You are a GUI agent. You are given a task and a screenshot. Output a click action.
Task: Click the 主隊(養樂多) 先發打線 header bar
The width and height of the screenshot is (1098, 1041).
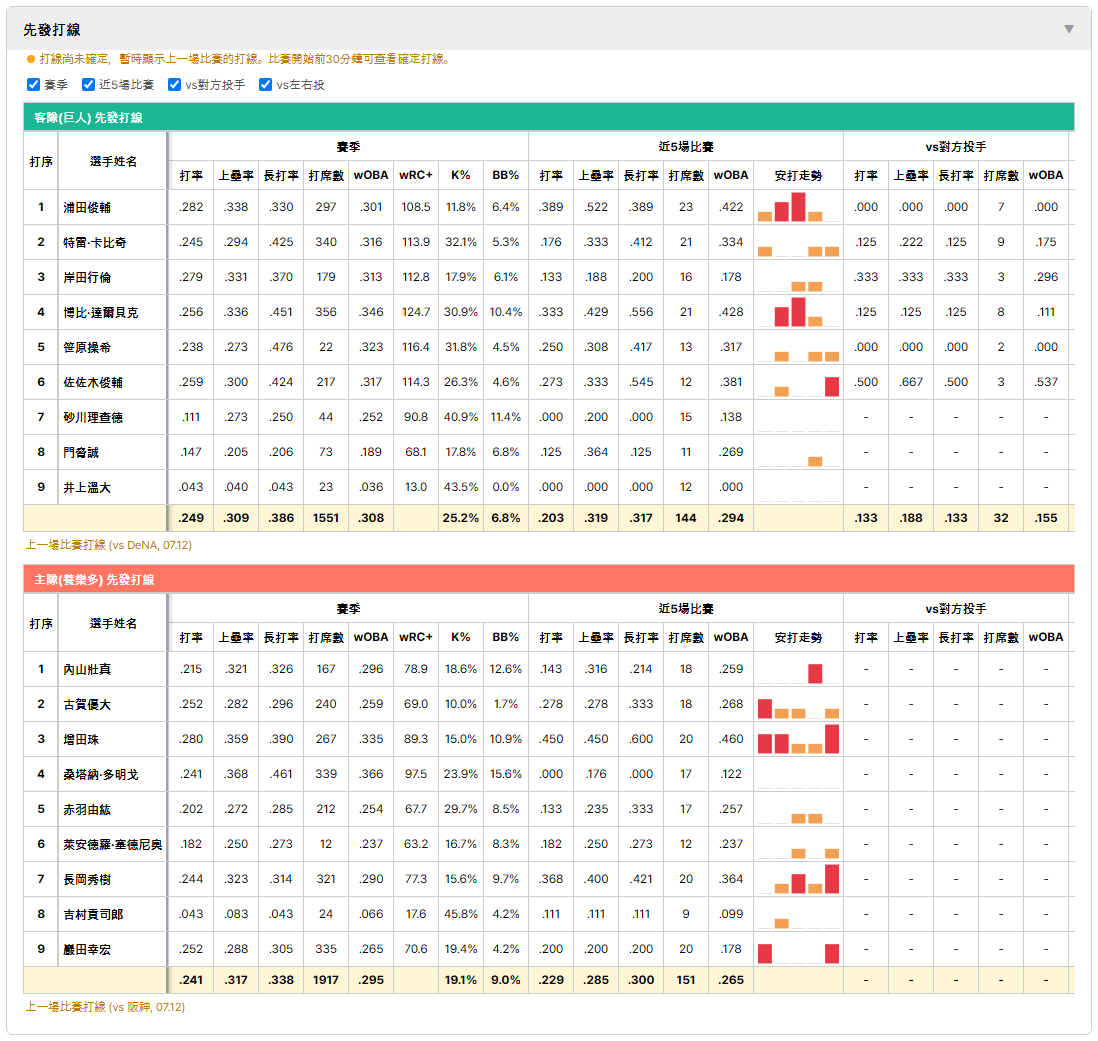click(x=548, y=579)
